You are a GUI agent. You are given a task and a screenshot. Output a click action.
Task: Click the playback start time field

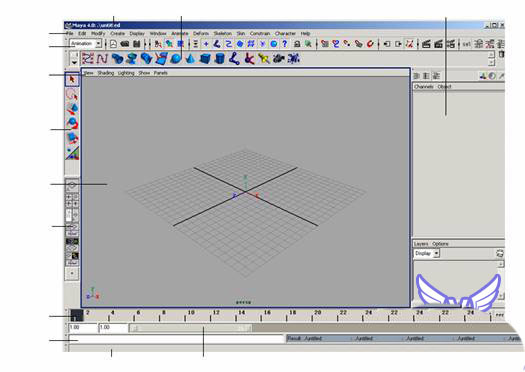pyautogui.click(x=113, y=328)
